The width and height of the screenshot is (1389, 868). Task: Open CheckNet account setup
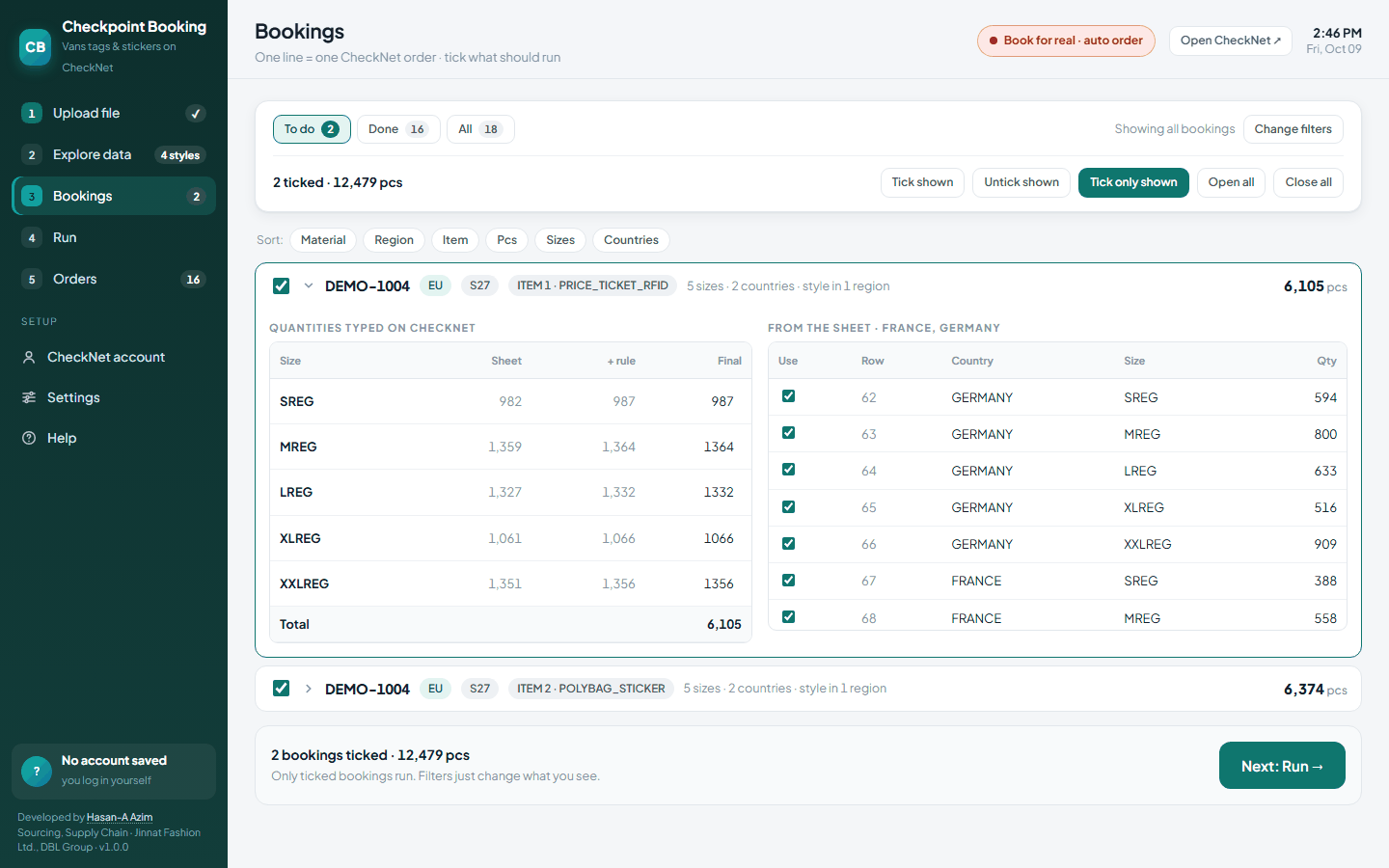tap(114, 357)
